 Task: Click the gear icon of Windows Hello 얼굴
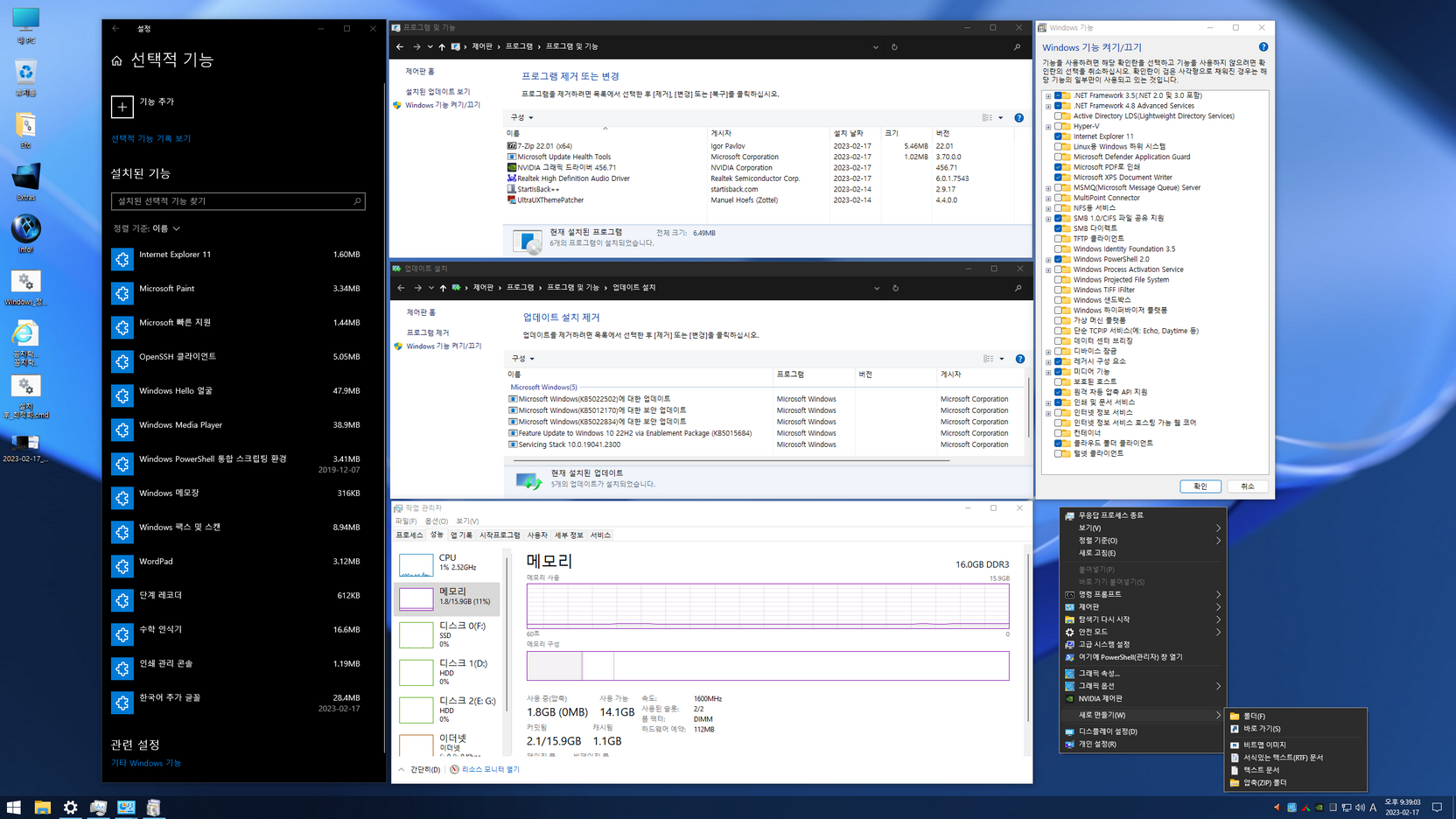tap(122, 395)
